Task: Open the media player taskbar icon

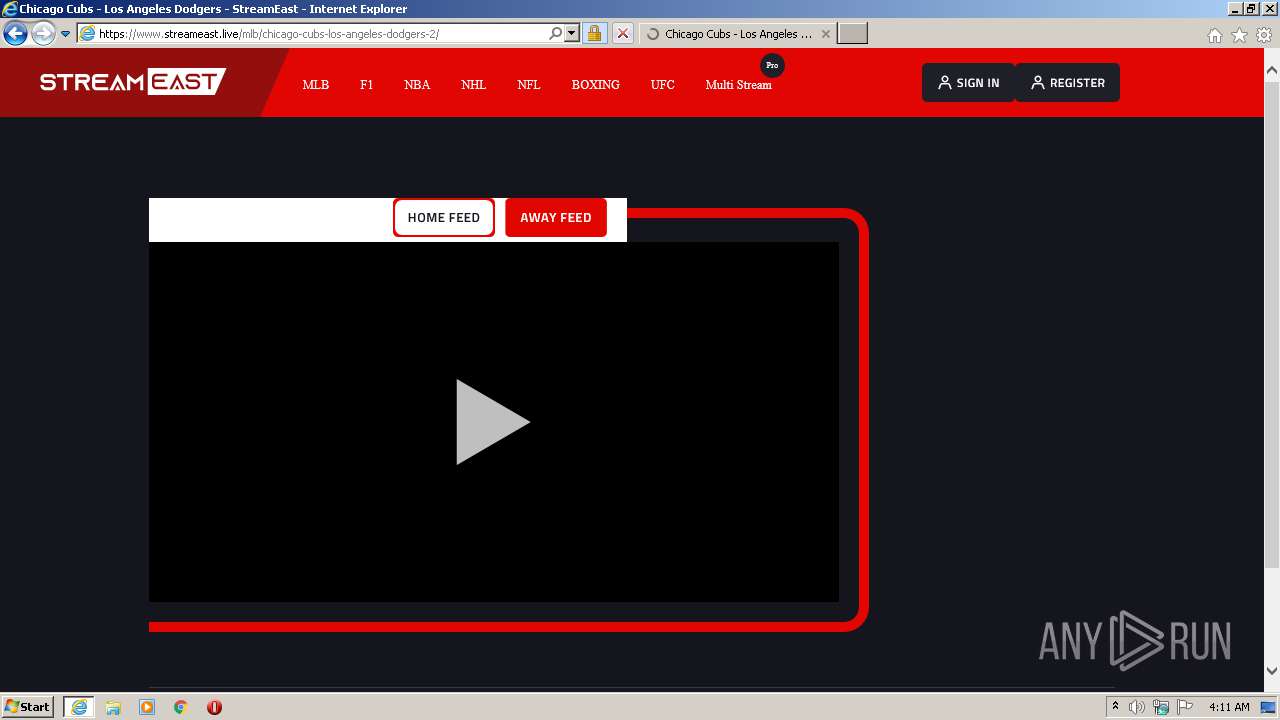Action: coord(147,707)
